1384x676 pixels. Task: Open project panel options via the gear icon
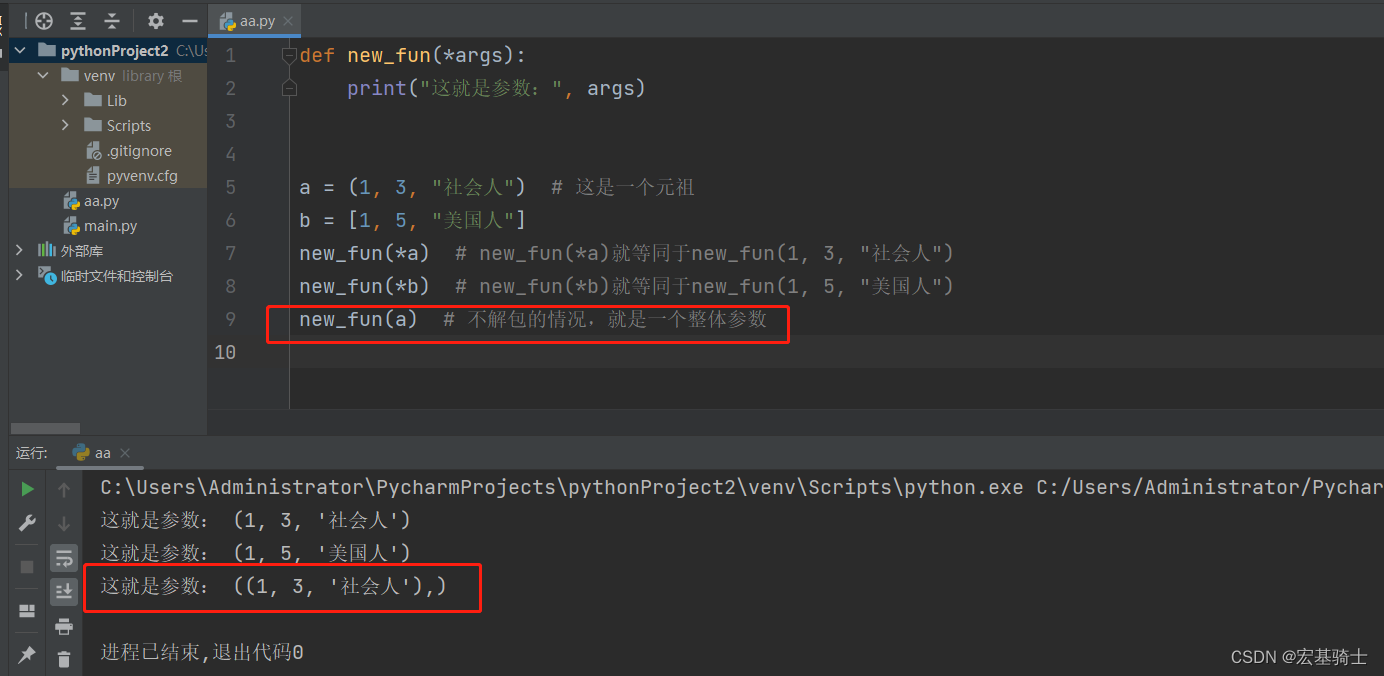tap(156, 20)
